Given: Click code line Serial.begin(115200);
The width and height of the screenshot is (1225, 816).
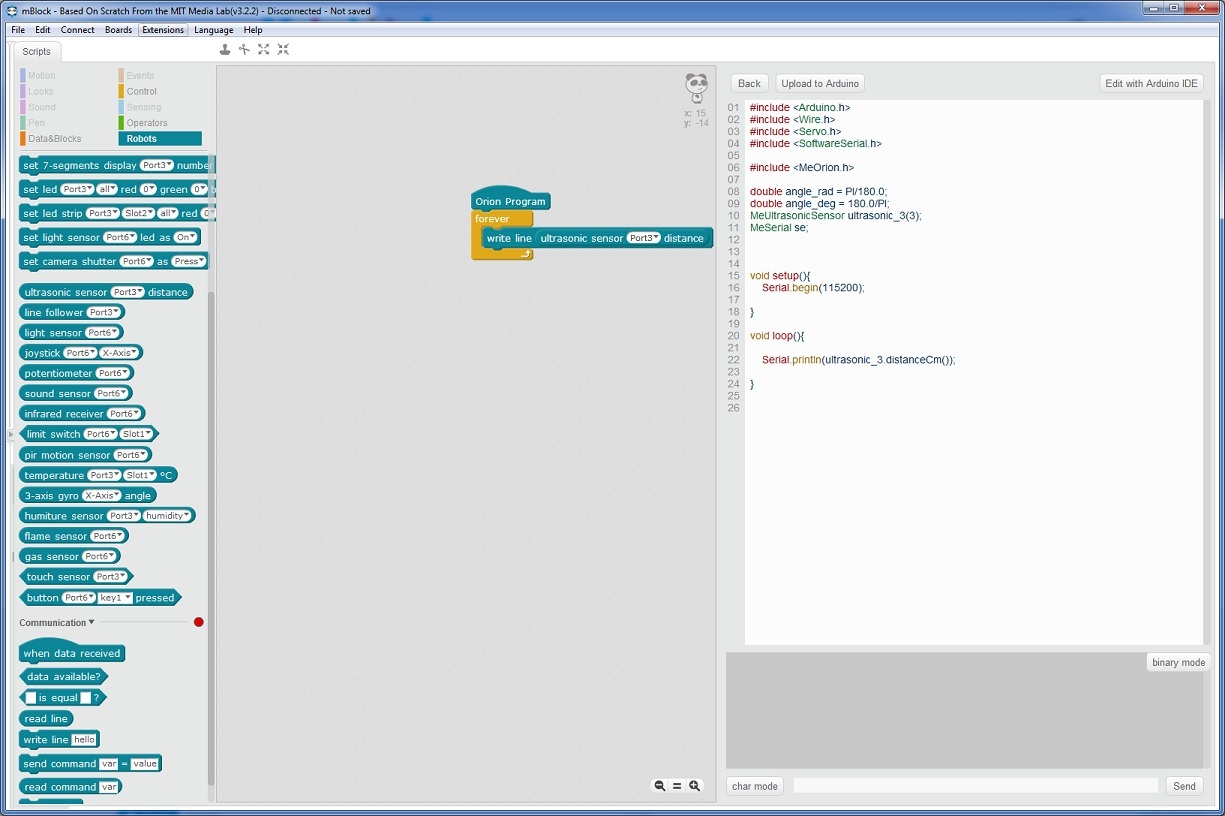Looking at the screenshot, I should point(812,288).
